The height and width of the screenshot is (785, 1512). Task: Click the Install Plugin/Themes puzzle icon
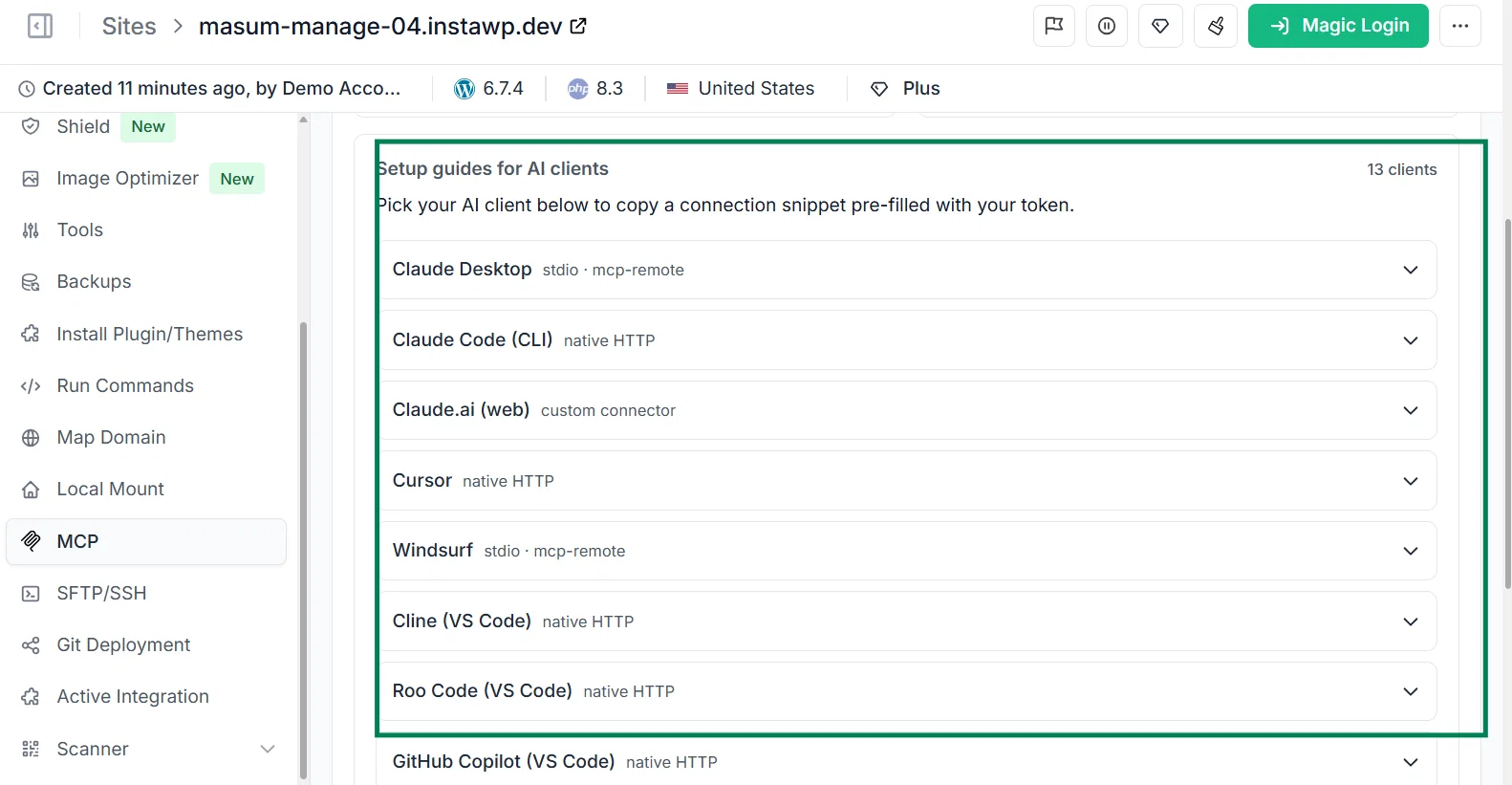[x=31, y=334]
